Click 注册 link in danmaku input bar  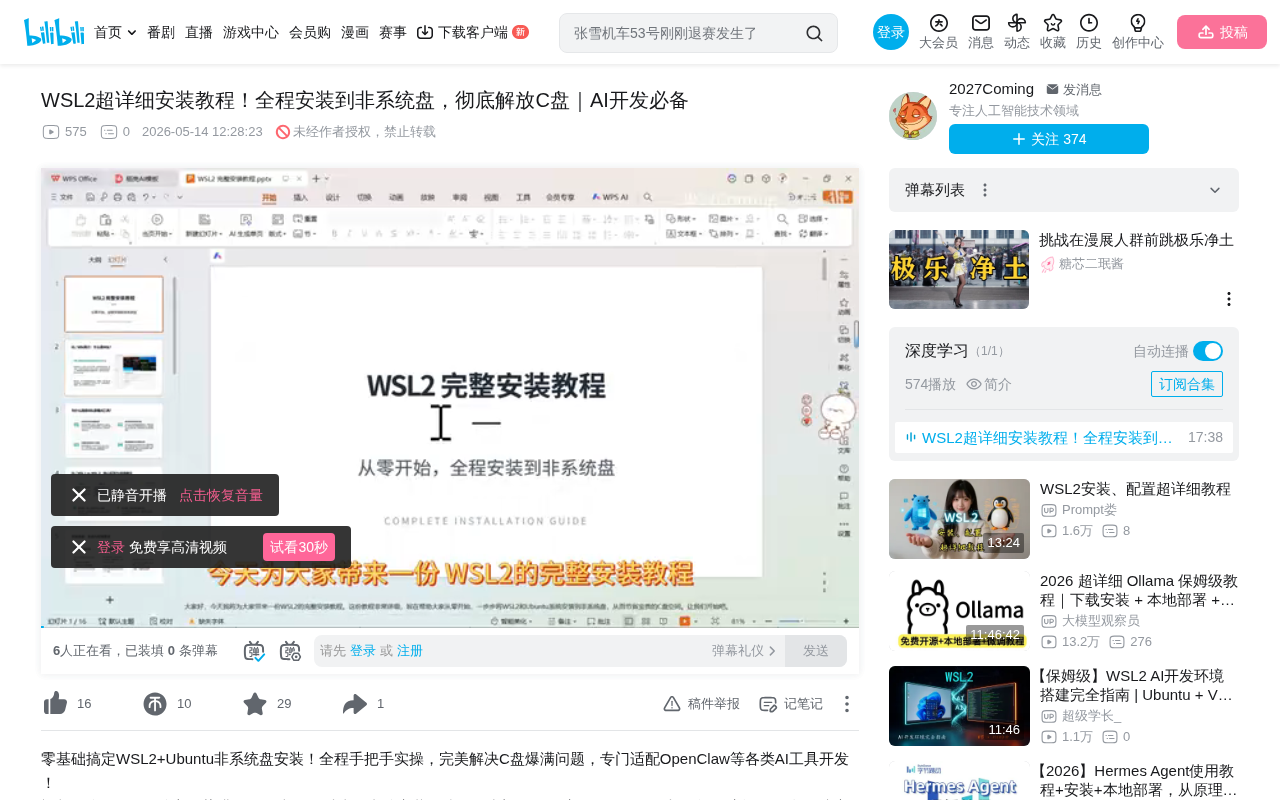410,651
